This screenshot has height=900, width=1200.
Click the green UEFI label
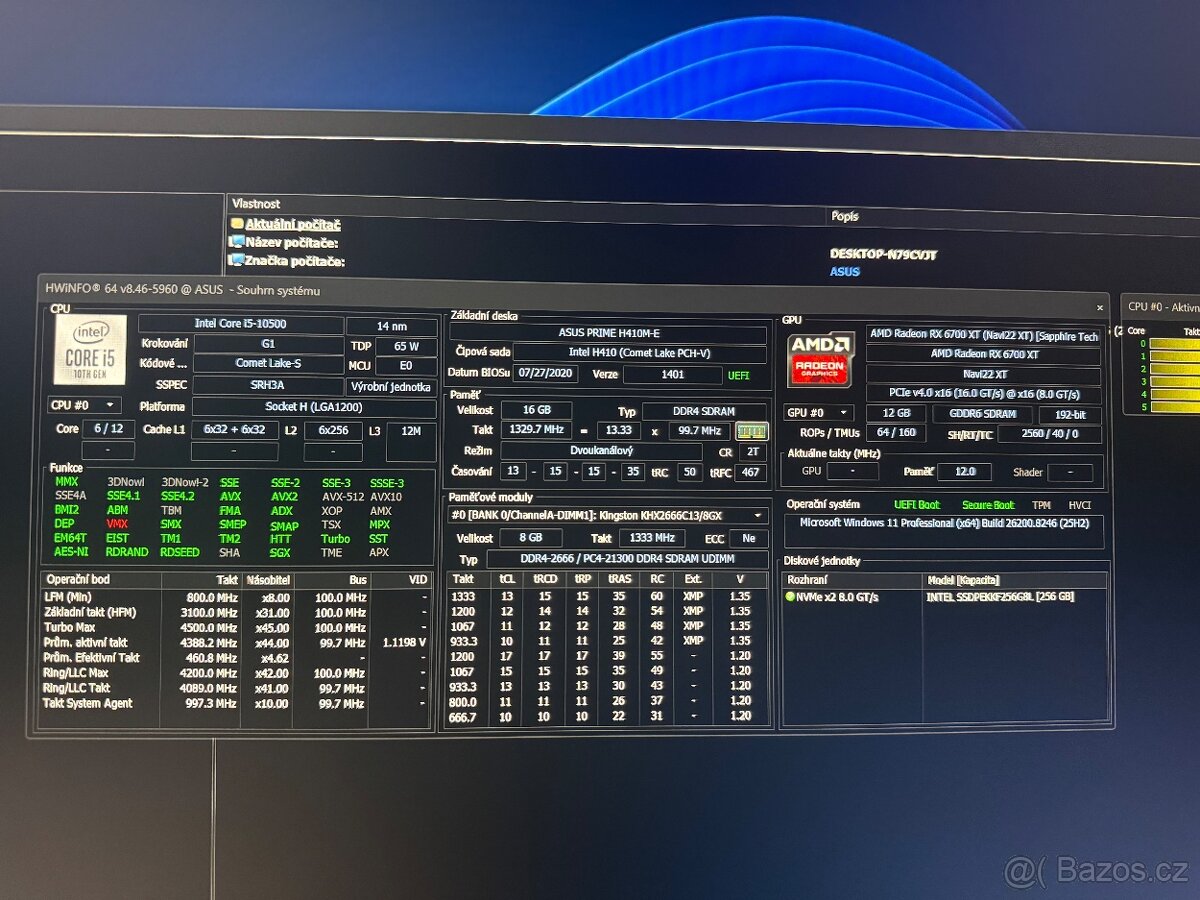pos(740,375)
